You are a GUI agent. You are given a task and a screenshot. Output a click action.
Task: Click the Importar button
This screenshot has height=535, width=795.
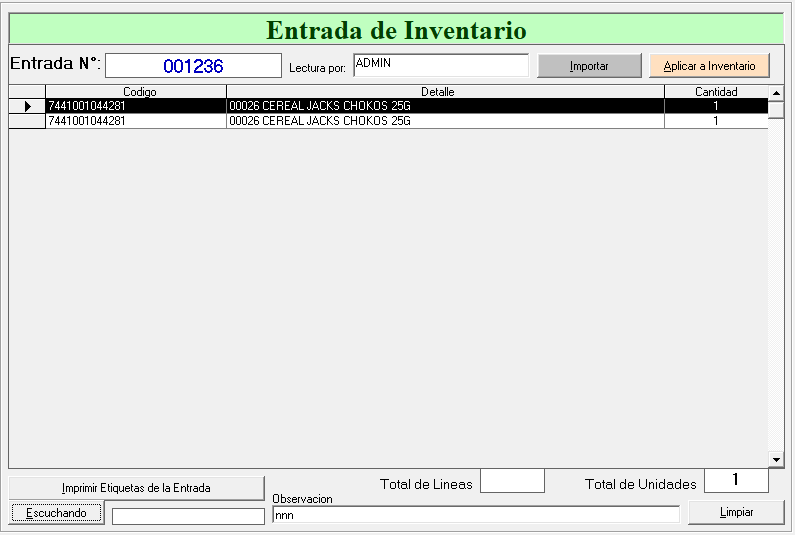click(589, 66)
